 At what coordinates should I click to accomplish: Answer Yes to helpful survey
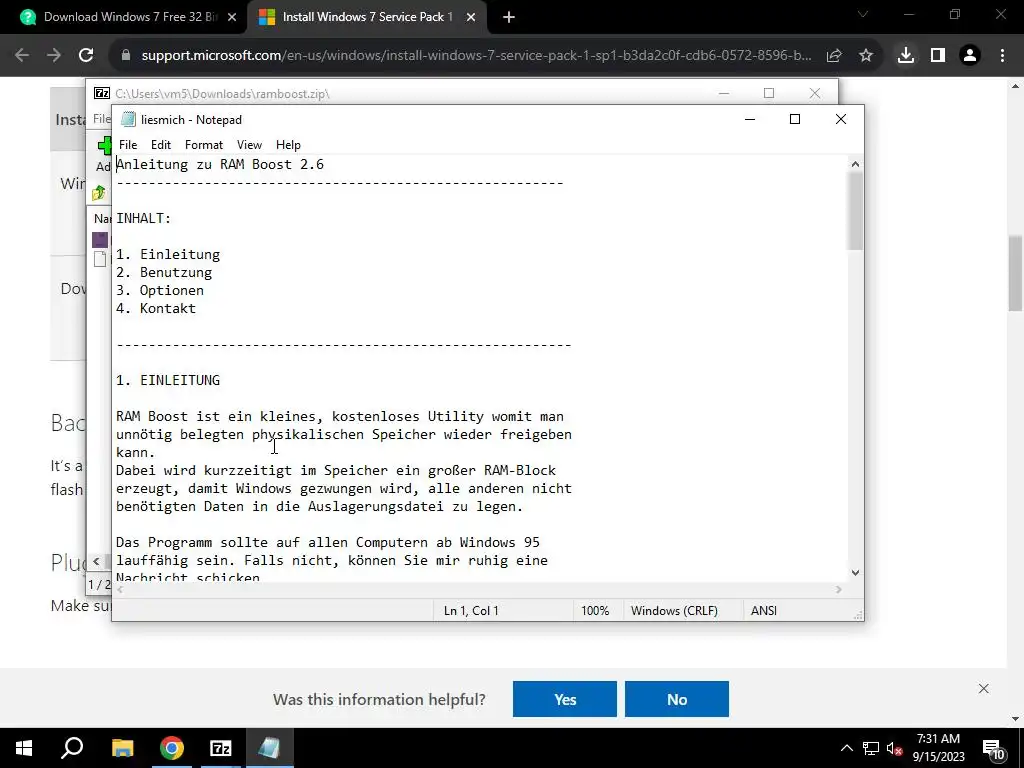565,699
